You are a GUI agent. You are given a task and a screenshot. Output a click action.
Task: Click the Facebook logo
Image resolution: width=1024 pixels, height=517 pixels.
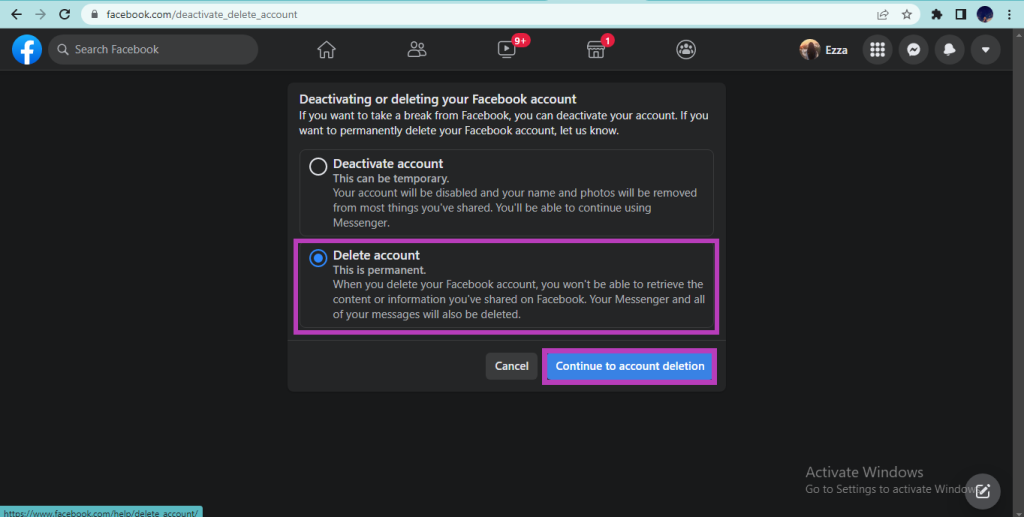(27, 50)
